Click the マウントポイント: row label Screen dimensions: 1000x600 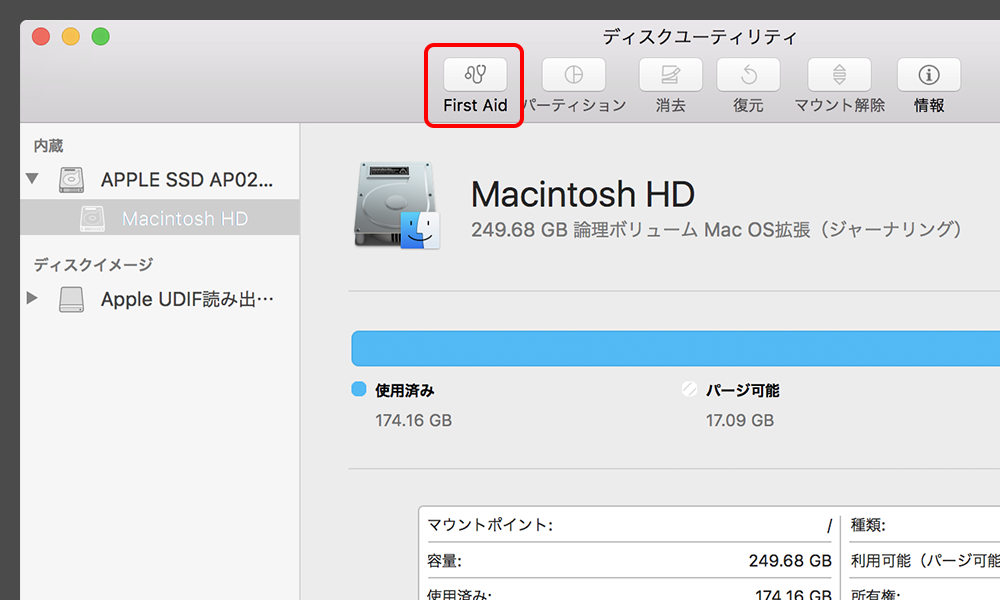click(x=490, y=525)
